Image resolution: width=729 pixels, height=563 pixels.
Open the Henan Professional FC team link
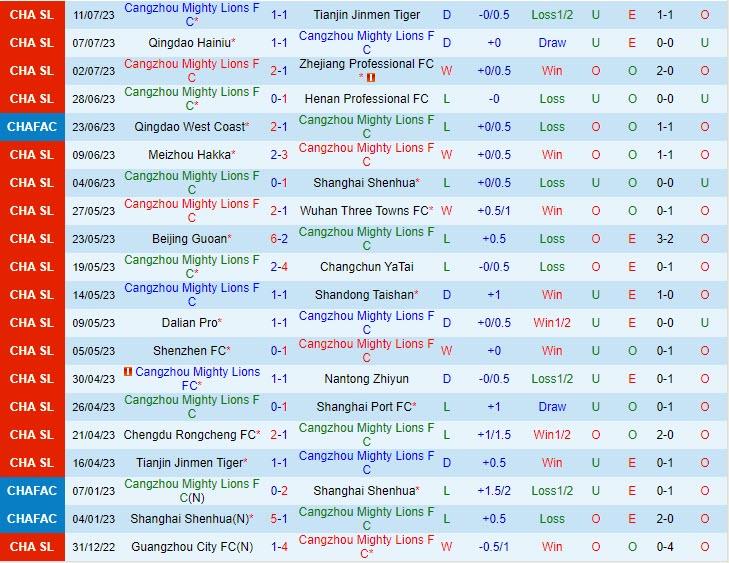[366, 99]
